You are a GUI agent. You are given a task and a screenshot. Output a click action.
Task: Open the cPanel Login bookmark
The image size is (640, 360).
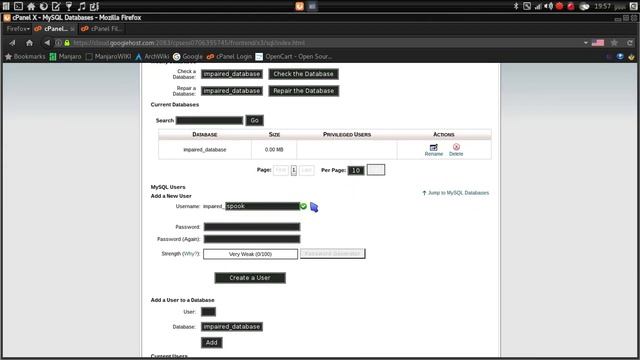pyautogui.click(x=229, y=56)
